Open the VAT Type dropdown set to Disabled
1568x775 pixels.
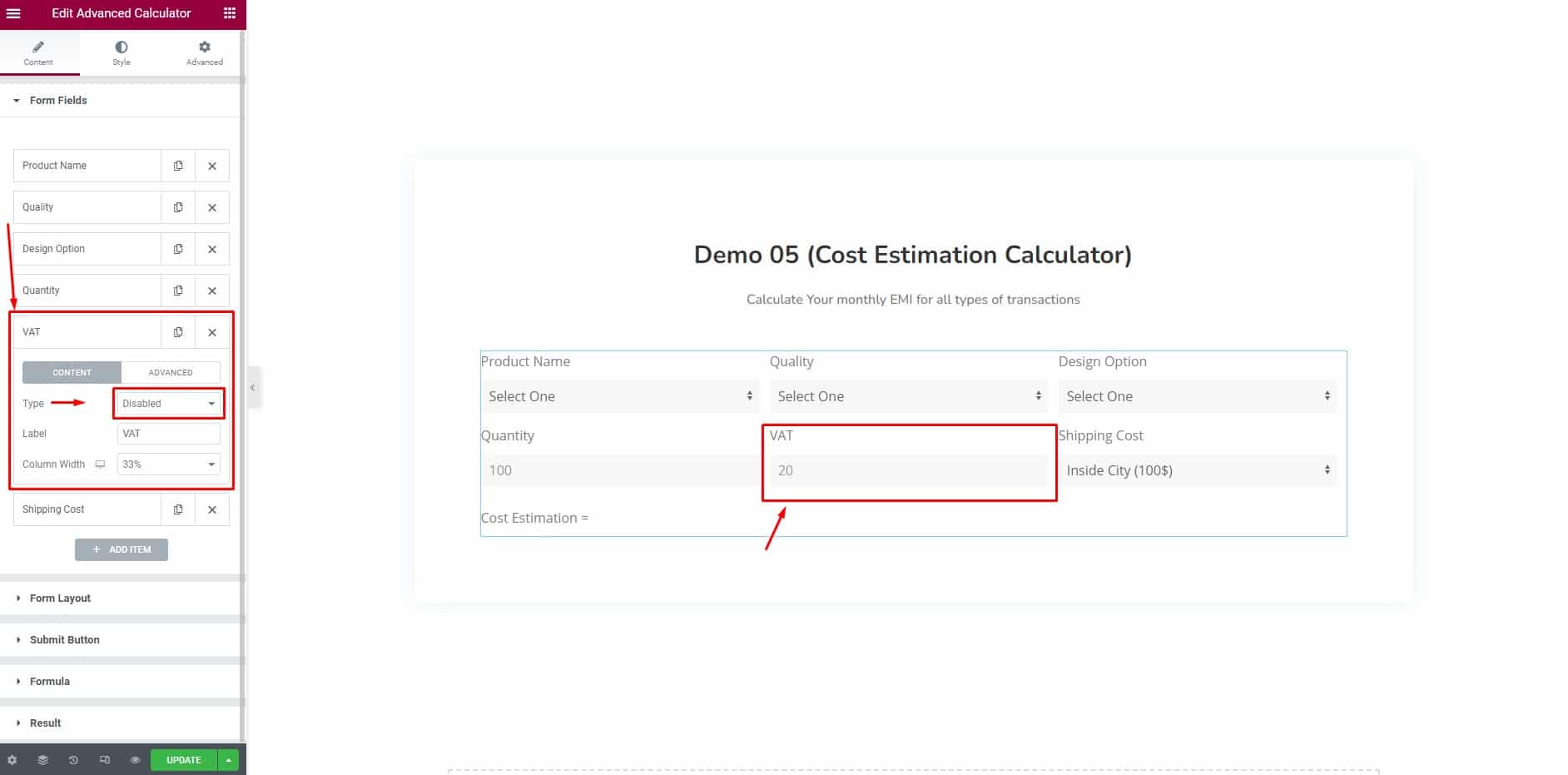pos(168,403)
